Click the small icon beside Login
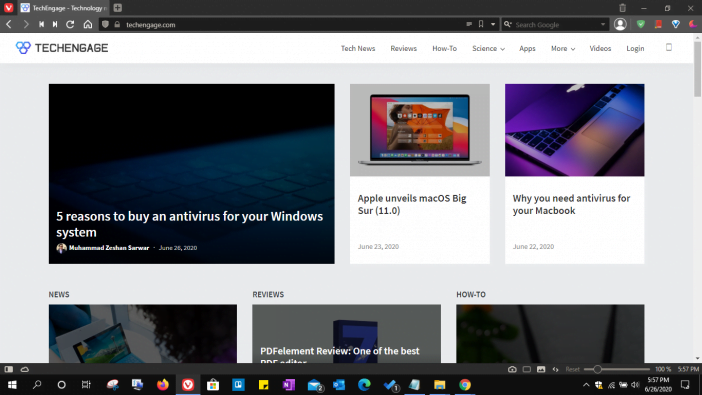This screenshot has height=395, width=702. click(669, 47)
